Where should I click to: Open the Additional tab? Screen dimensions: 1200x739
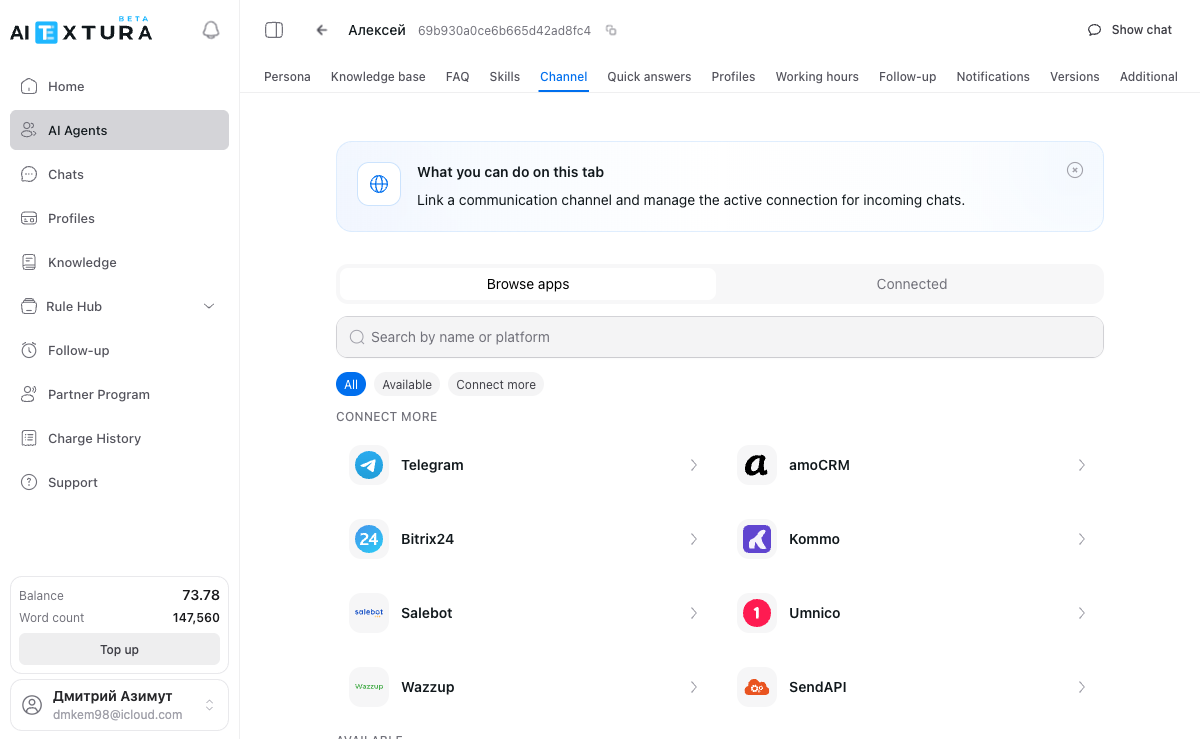coord(1149,77)
